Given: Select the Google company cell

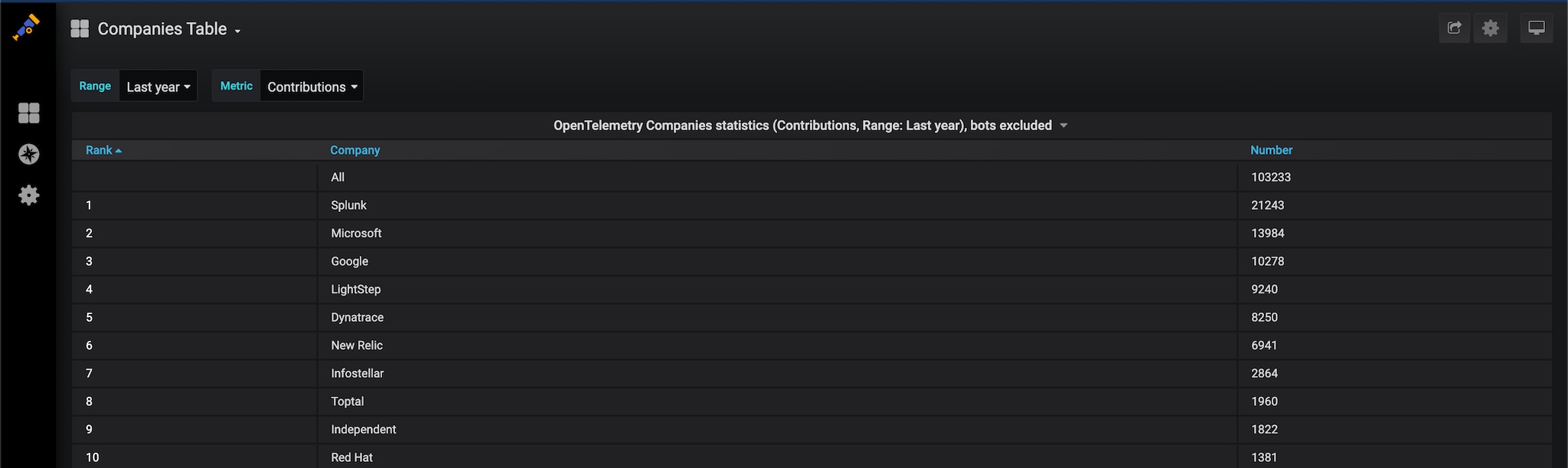Looking at the screenshot, I should pyautogui.click(x=777, y=261).
